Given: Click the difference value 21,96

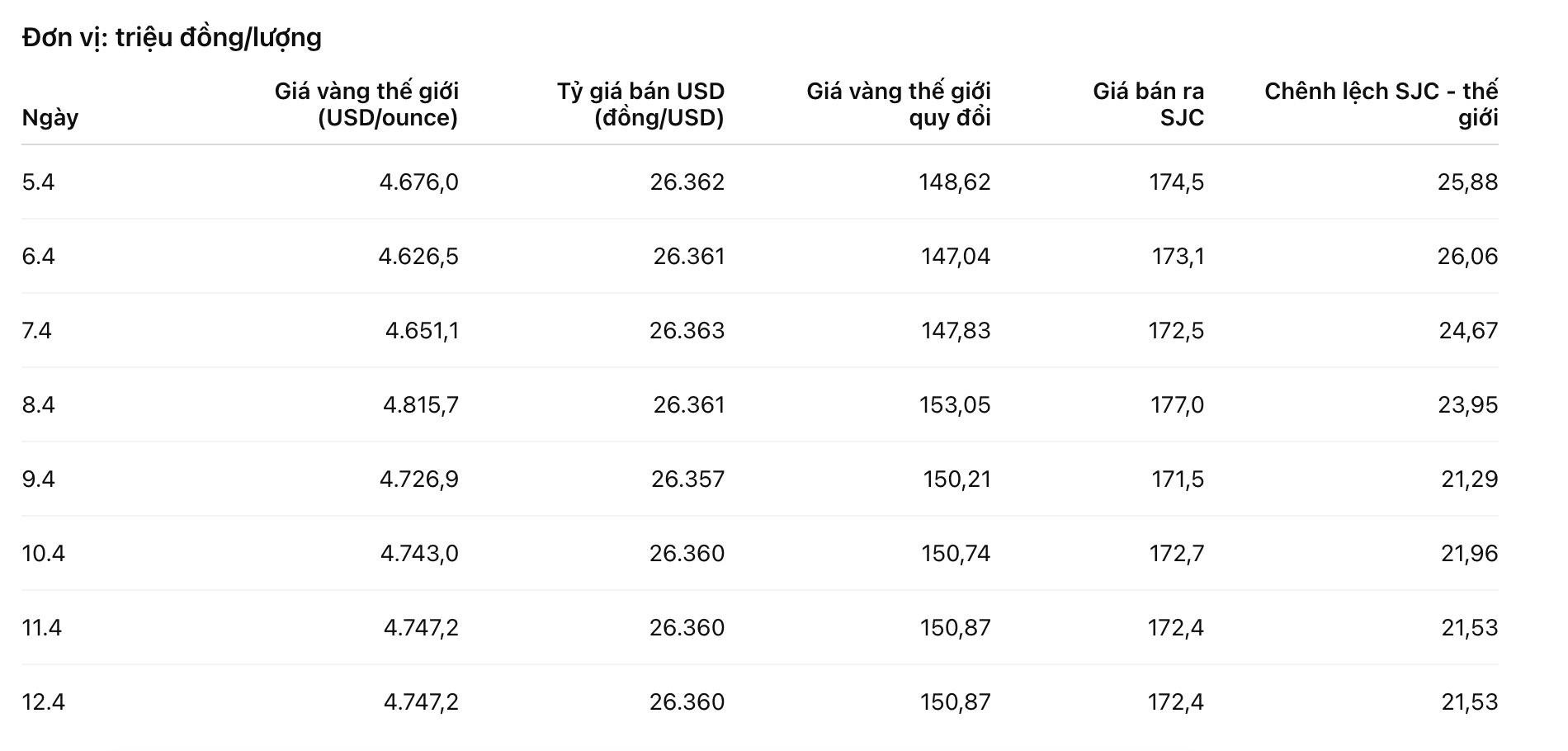Looking at the screenshot, I should [x=1469, y=553].
